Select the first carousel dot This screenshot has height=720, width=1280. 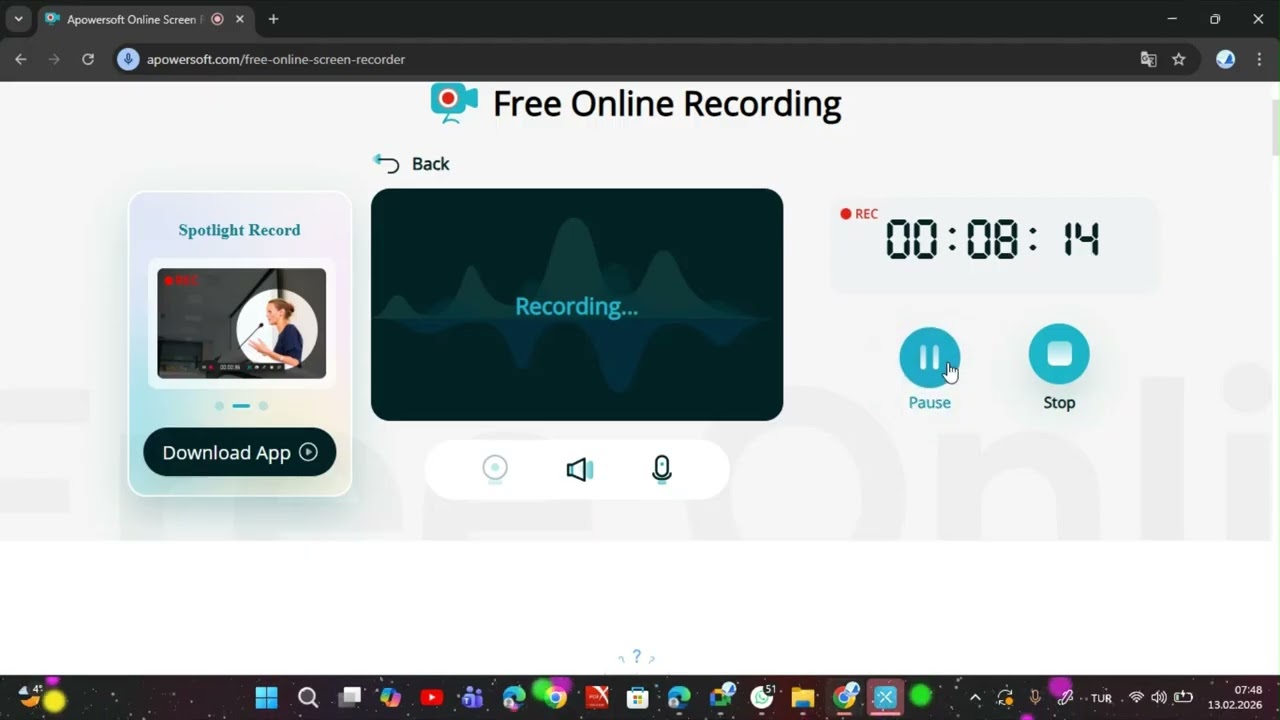click(x=219, y=406)
